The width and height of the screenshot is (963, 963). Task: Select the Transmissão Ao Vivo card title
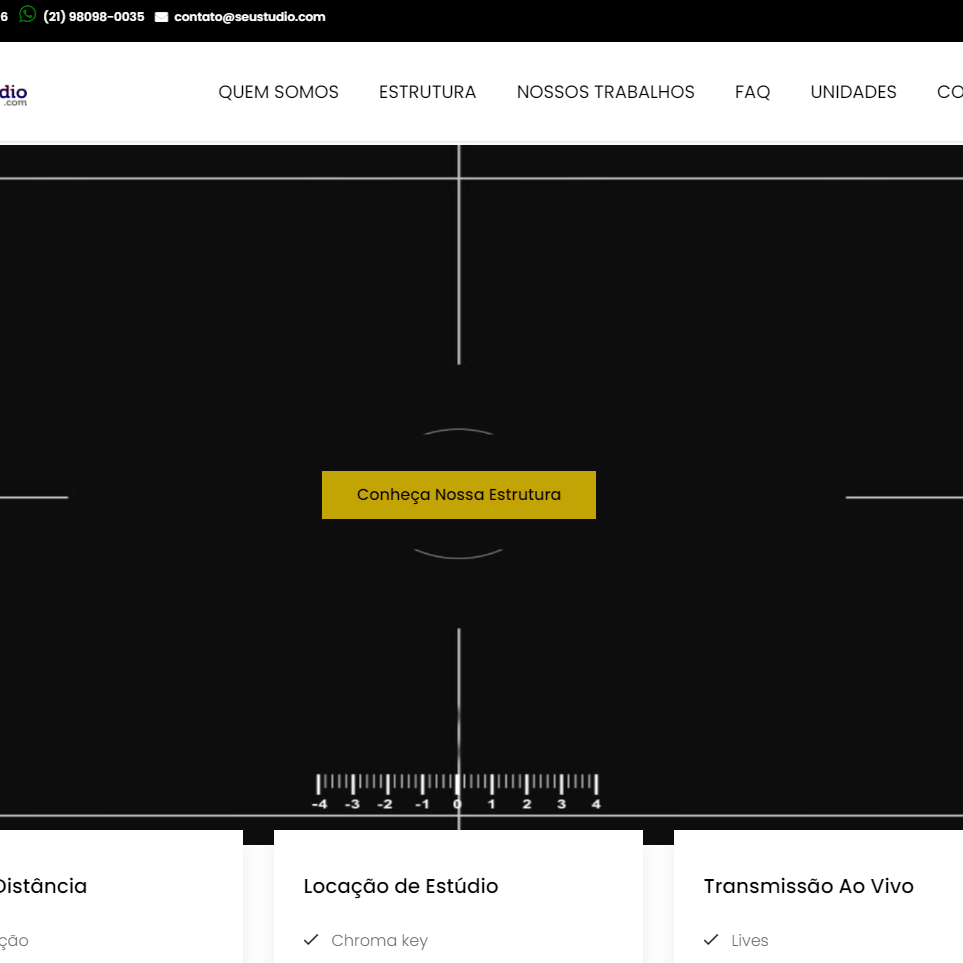point(808,886)
